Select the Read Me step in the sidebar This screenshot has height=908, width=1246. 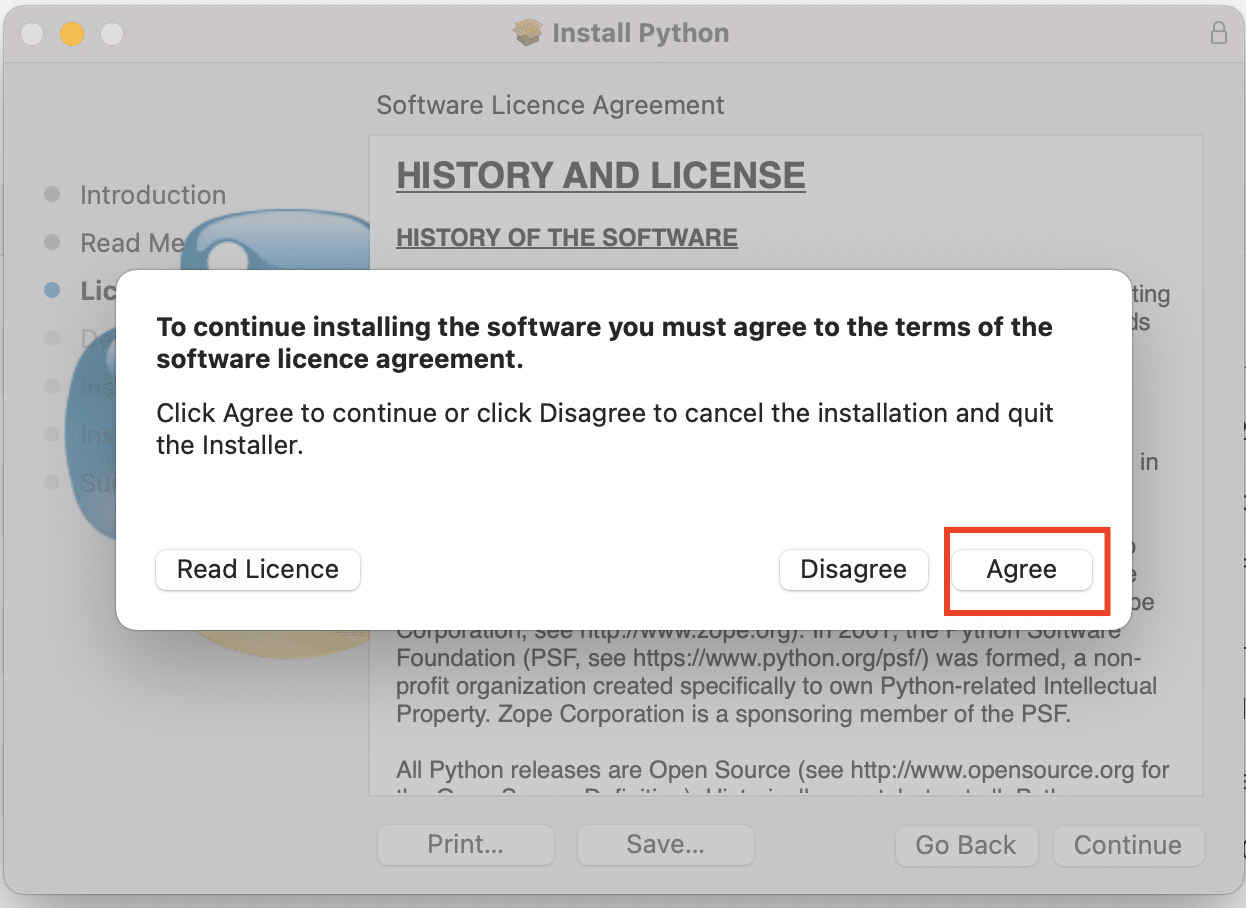click(133, 243)
